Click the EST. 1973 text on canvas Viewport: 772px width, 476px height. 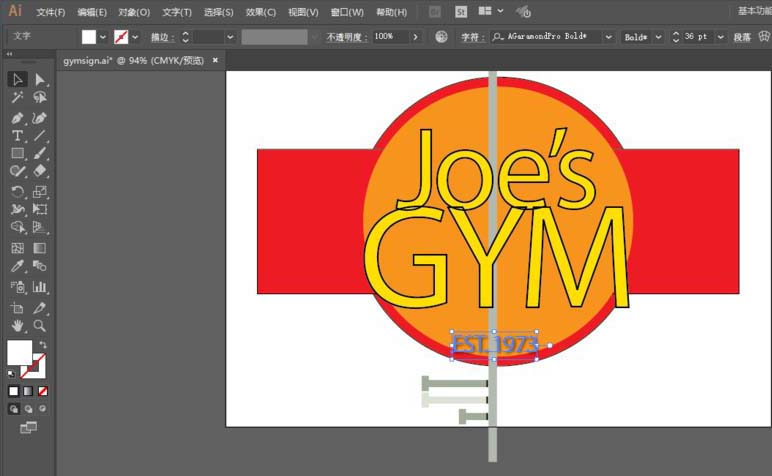point(494,346)
